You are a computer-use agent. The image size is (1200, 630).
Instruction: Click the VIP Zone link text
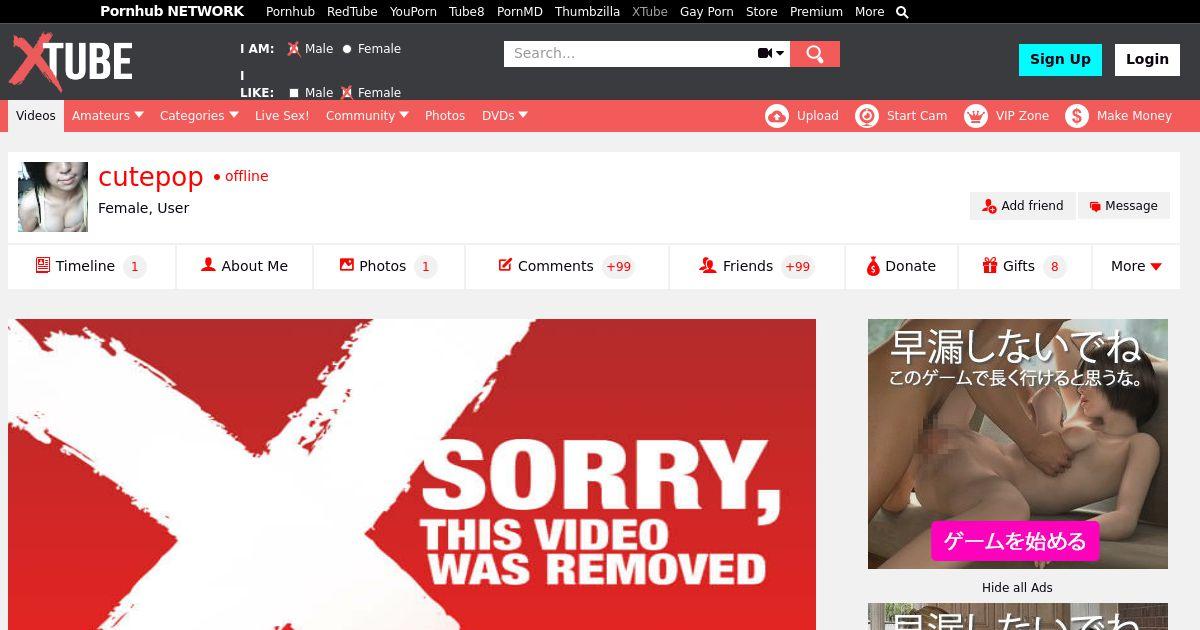[x=1022, y=116]
